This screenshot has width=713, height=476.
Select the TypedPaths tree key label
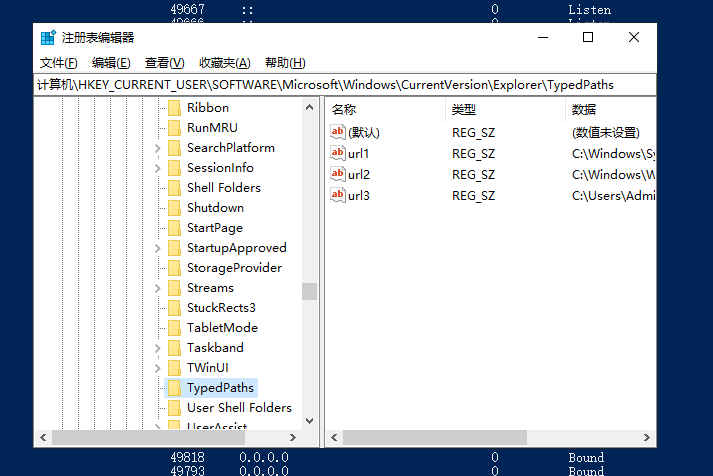221,388
